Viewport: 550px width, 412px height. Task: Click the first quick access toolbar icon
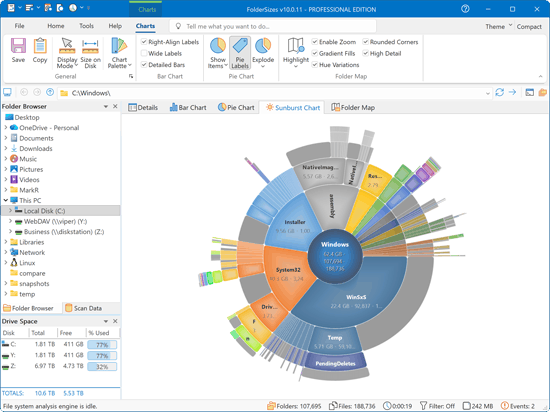pyautogui.click(x=11, y=8)
